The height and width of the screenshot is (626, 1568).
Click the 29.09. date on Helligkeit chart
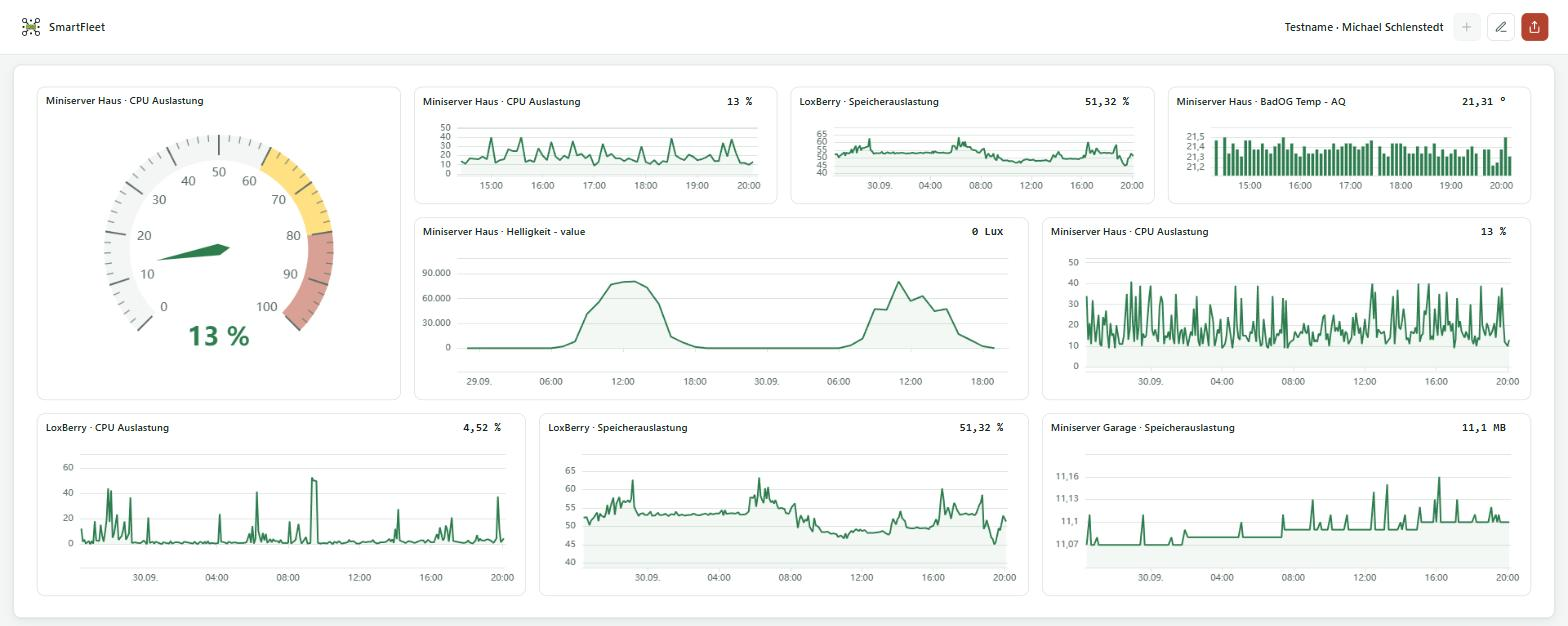(x=478, y=382)
